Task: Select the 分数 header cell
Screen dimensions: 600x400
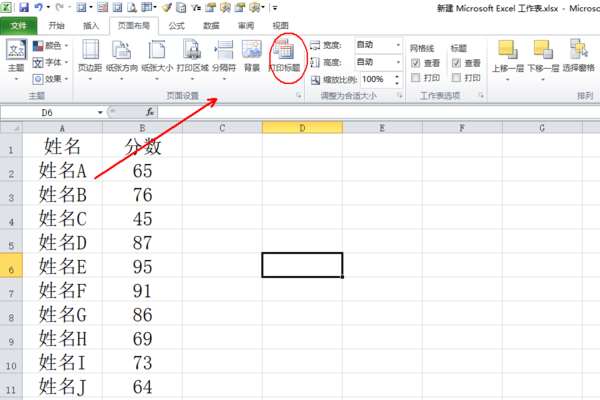Action: (142, 145)
